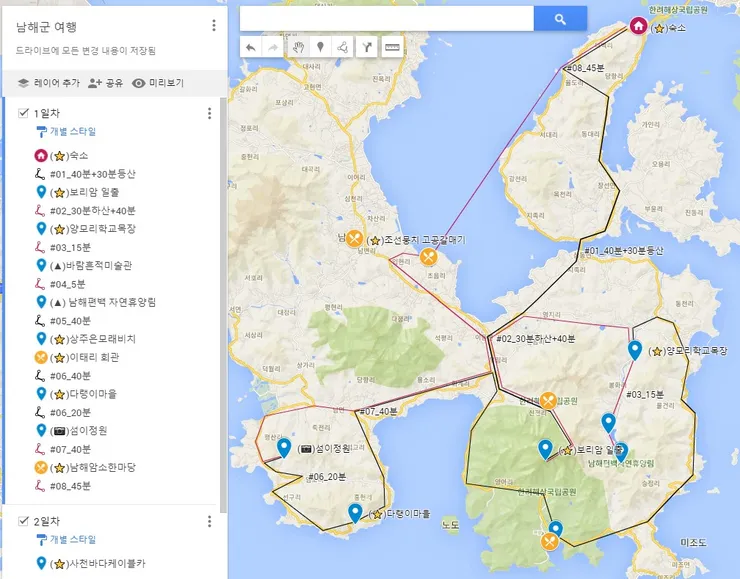Select the ruler measure distance tool

pos(392,47)
